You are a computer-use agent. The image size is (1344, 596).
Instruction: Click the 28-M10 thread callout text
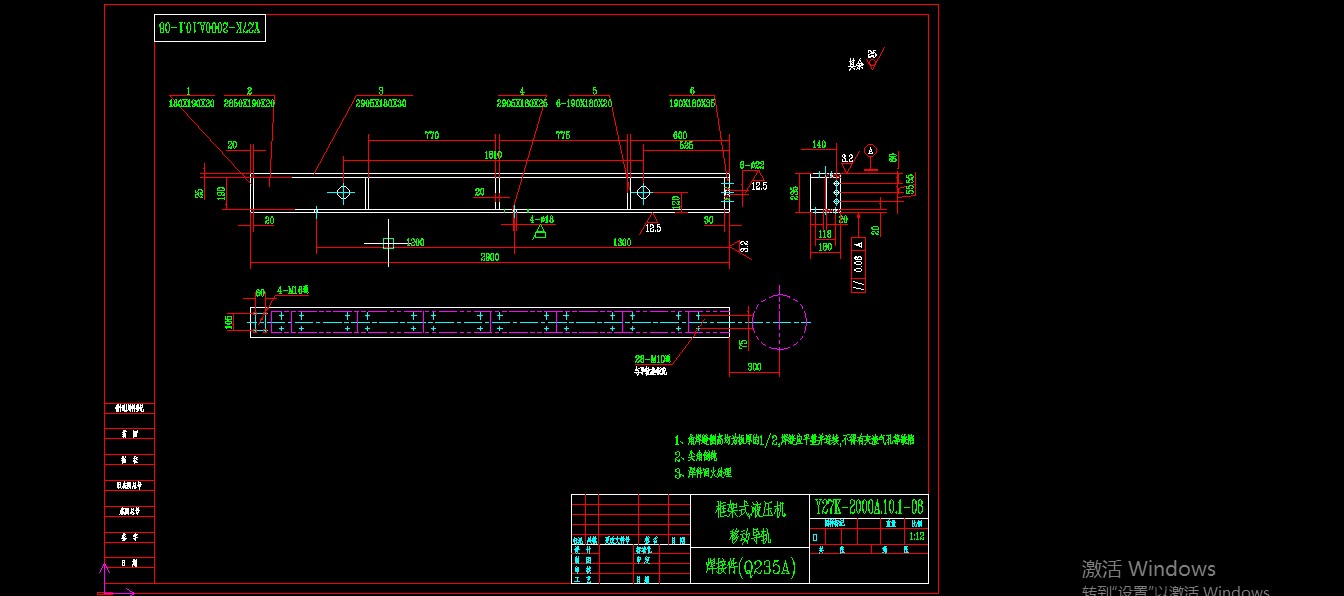pos(655,356)
